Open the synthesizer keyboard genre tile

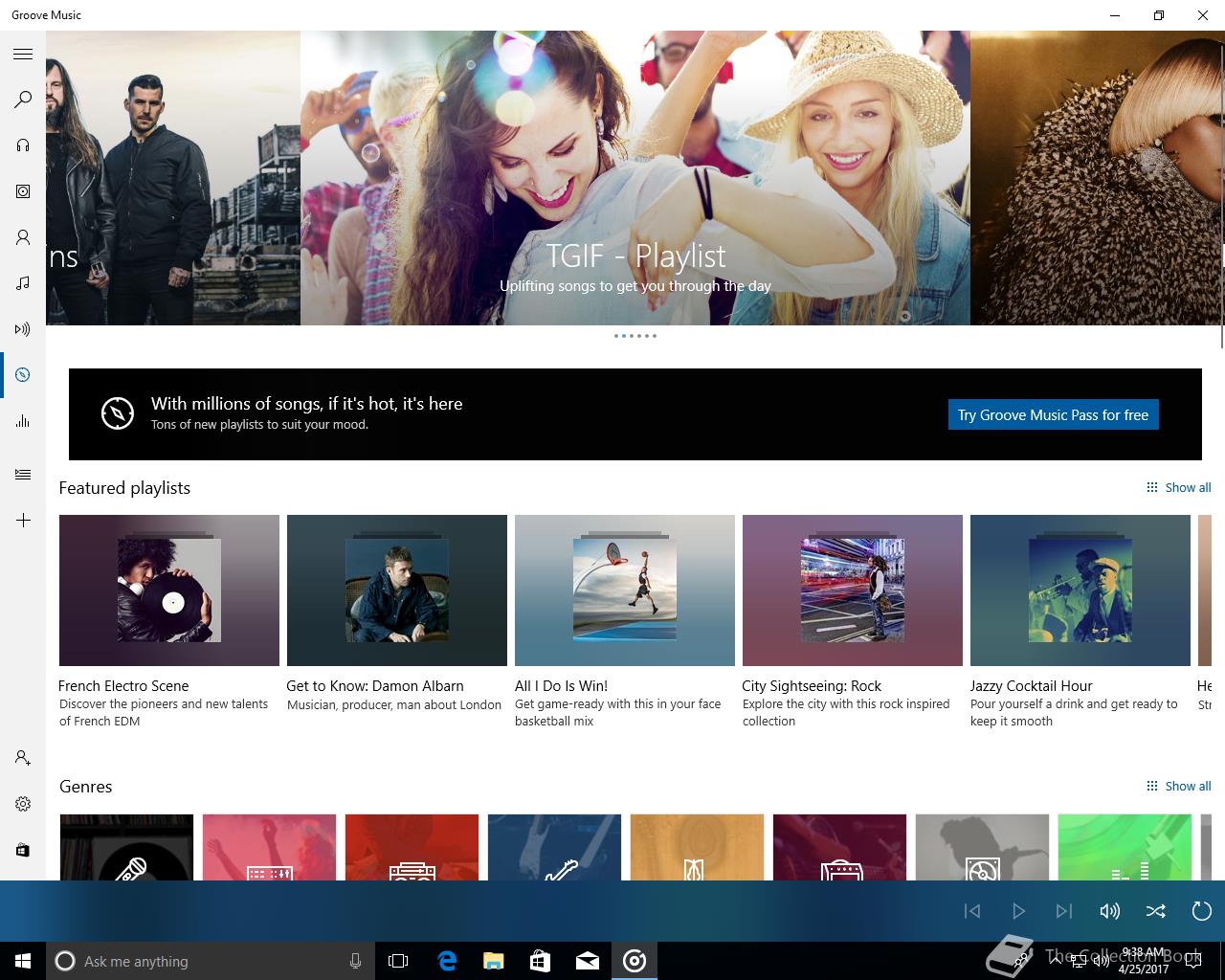click(269, 847)
